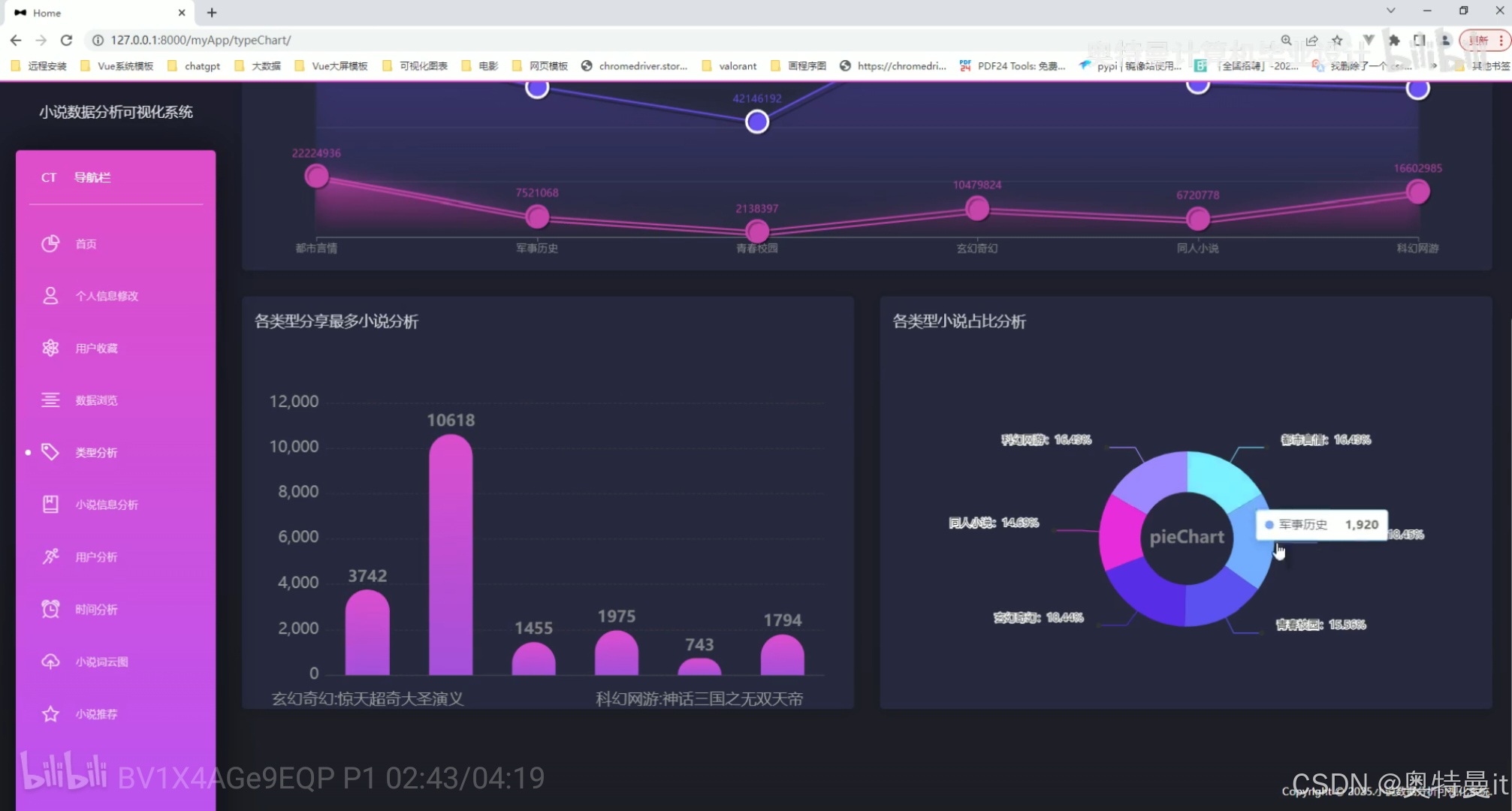Select the running-figure icon for 用户分析
1512x811 pixels.
(x=50, y=556)
